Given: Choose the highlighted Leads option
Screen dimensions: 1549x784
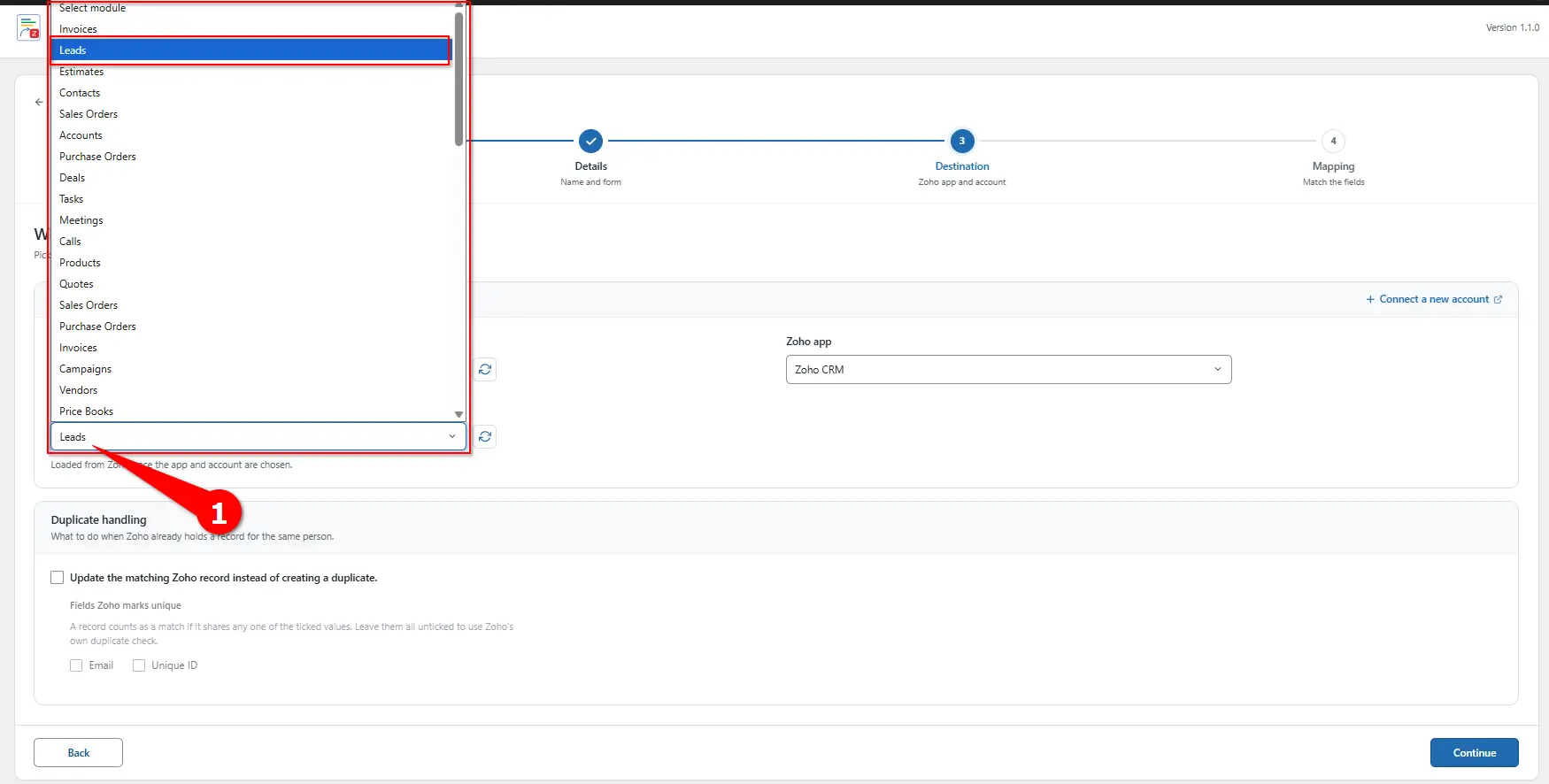Looking at the screenshot, I should (x=250, y=50).
